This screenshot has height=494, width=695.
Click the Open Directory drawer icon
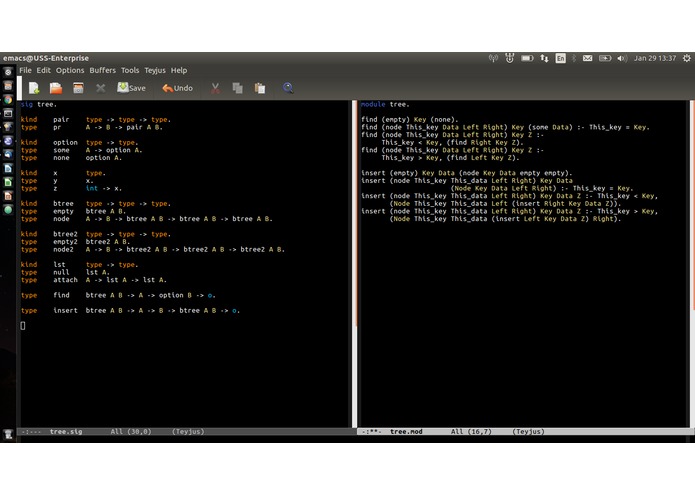pos(78,88)
